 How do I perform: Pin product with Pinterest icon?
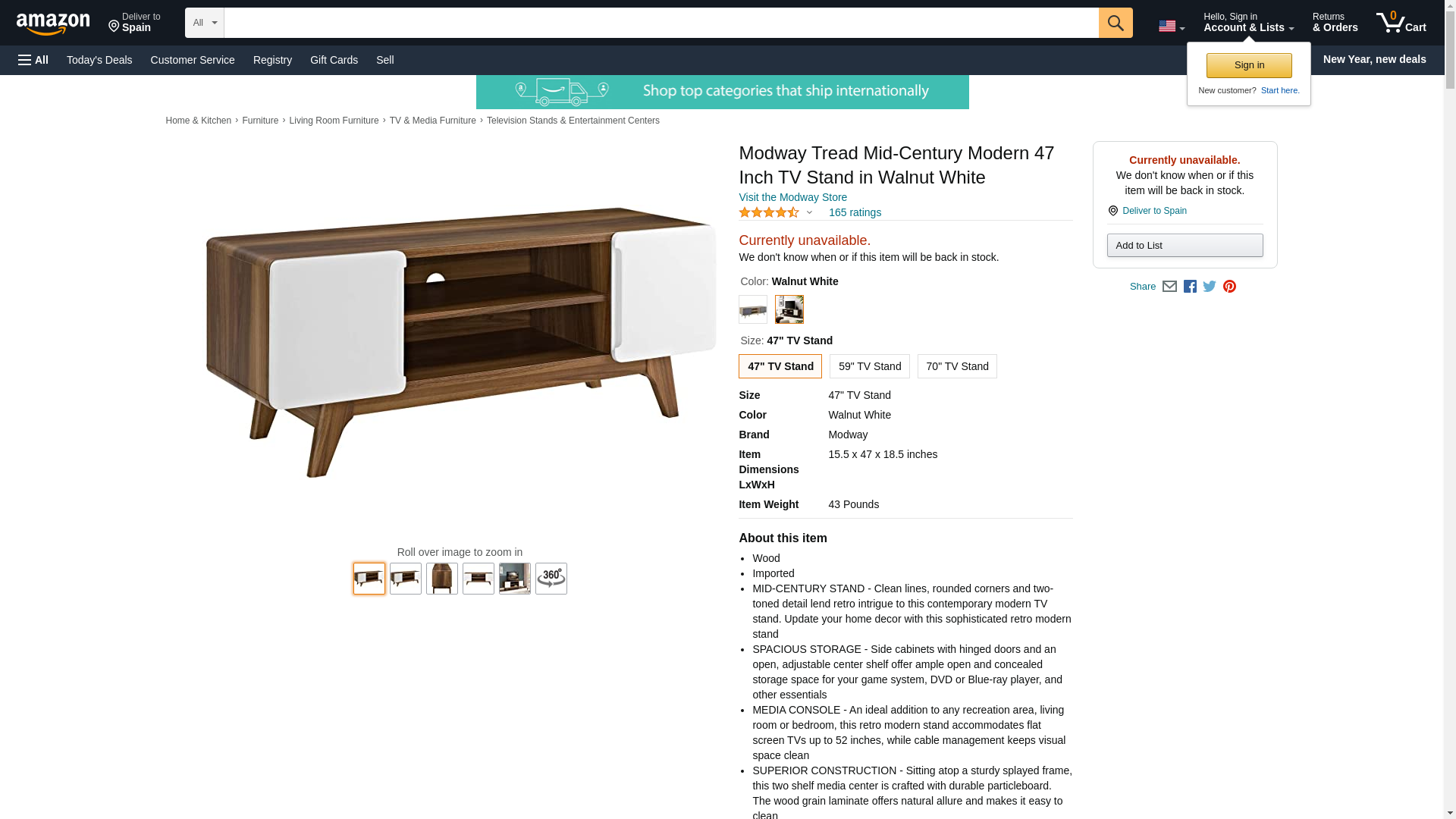tap(1229, 287)
